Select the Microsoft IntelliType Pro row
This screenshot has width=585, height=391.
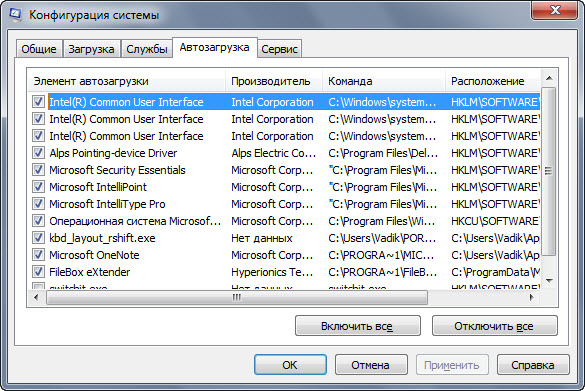coord(285,204)
